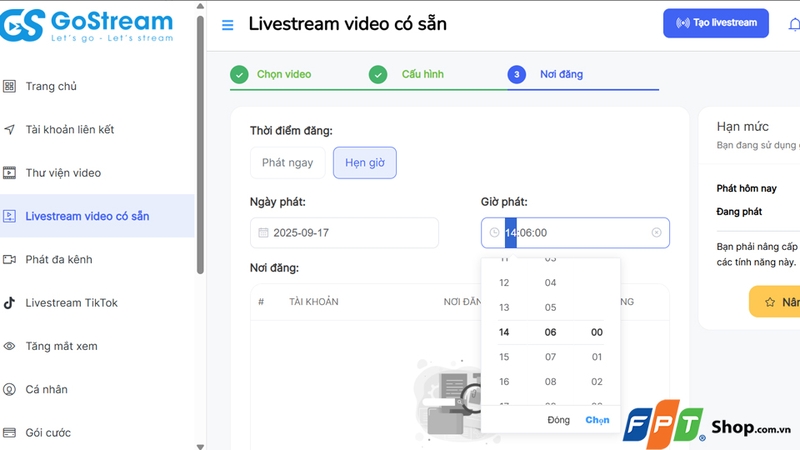The image size is (800, 450).
Task: Click the Phát đa kênh camera icon
Action: 9,260
